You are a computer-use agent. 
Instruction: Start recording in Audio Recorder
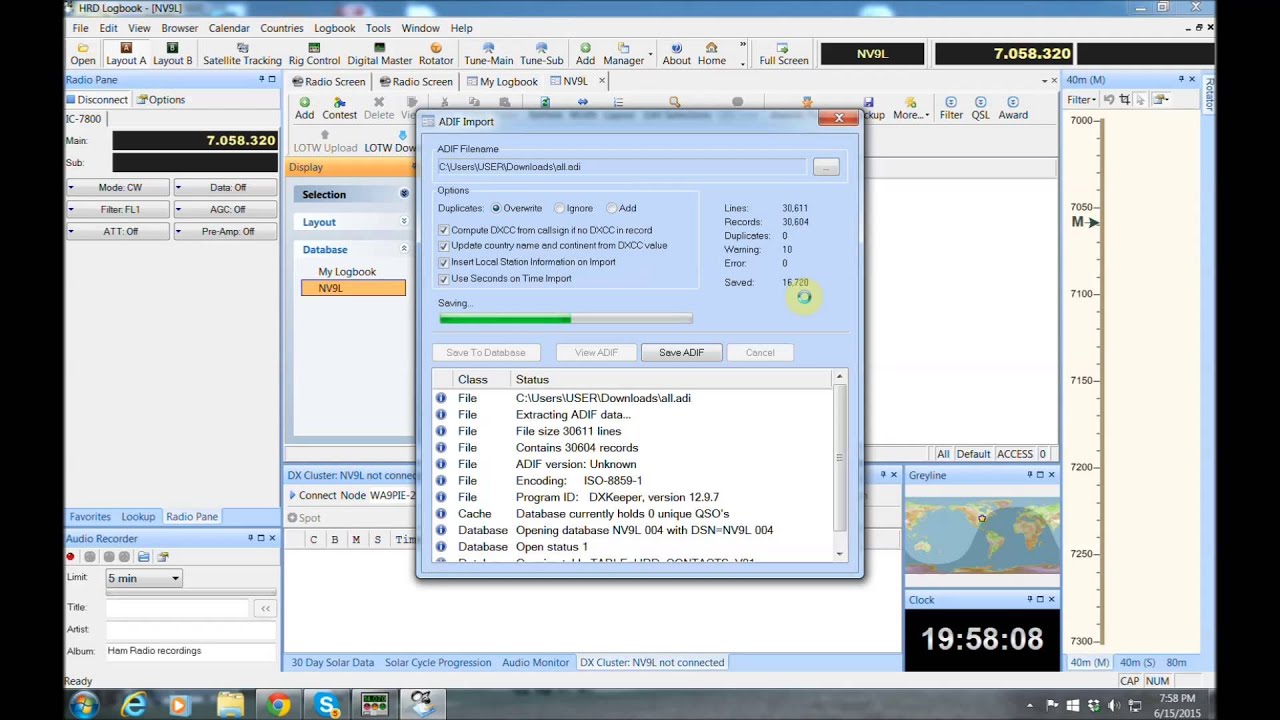point(71,557)
